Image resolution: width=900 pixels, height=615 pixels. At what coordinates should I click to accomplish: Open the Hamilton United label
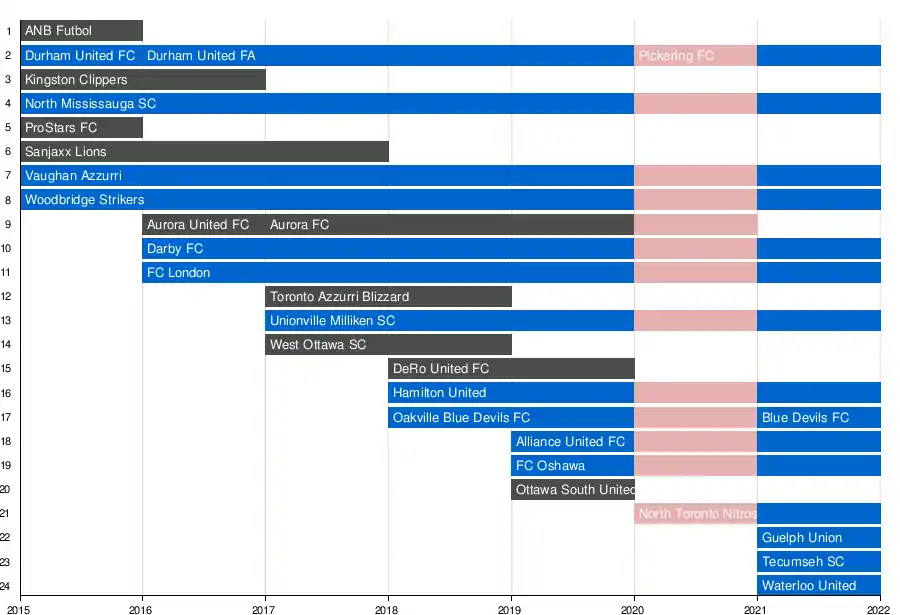tap(440, 393)
